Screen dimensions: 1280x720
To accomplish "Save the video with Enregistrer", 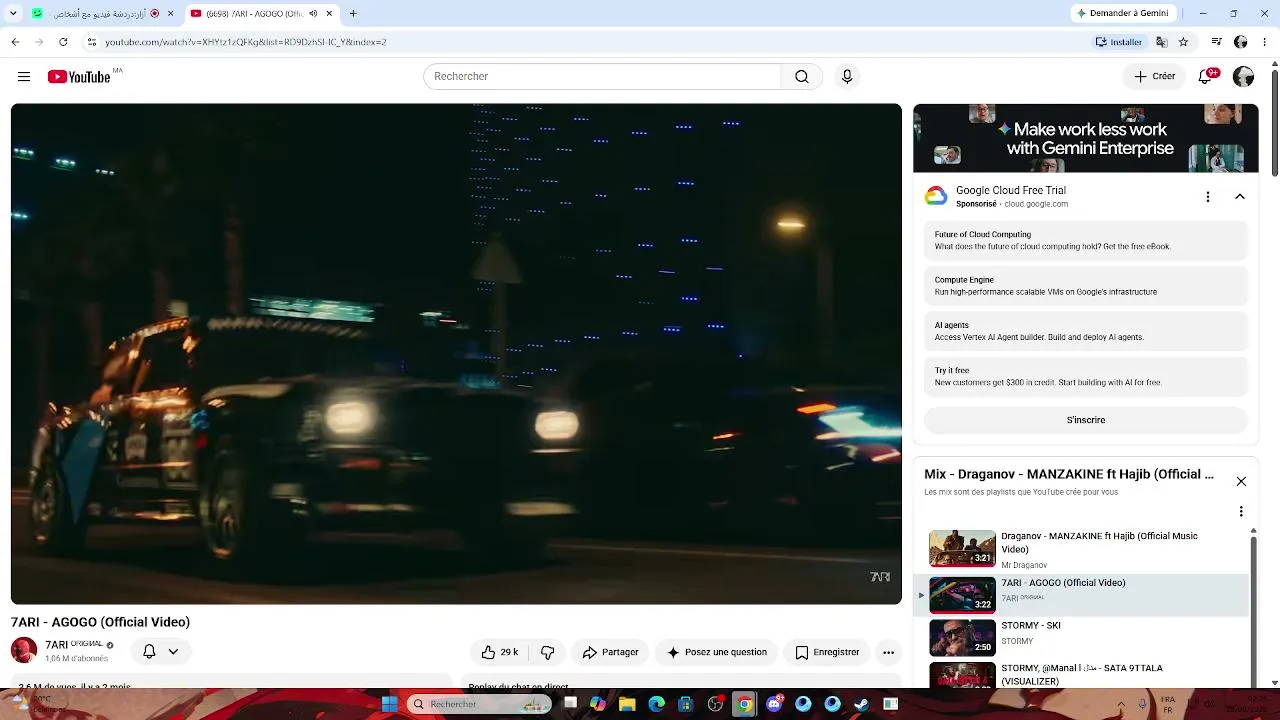I will (827, 652).
